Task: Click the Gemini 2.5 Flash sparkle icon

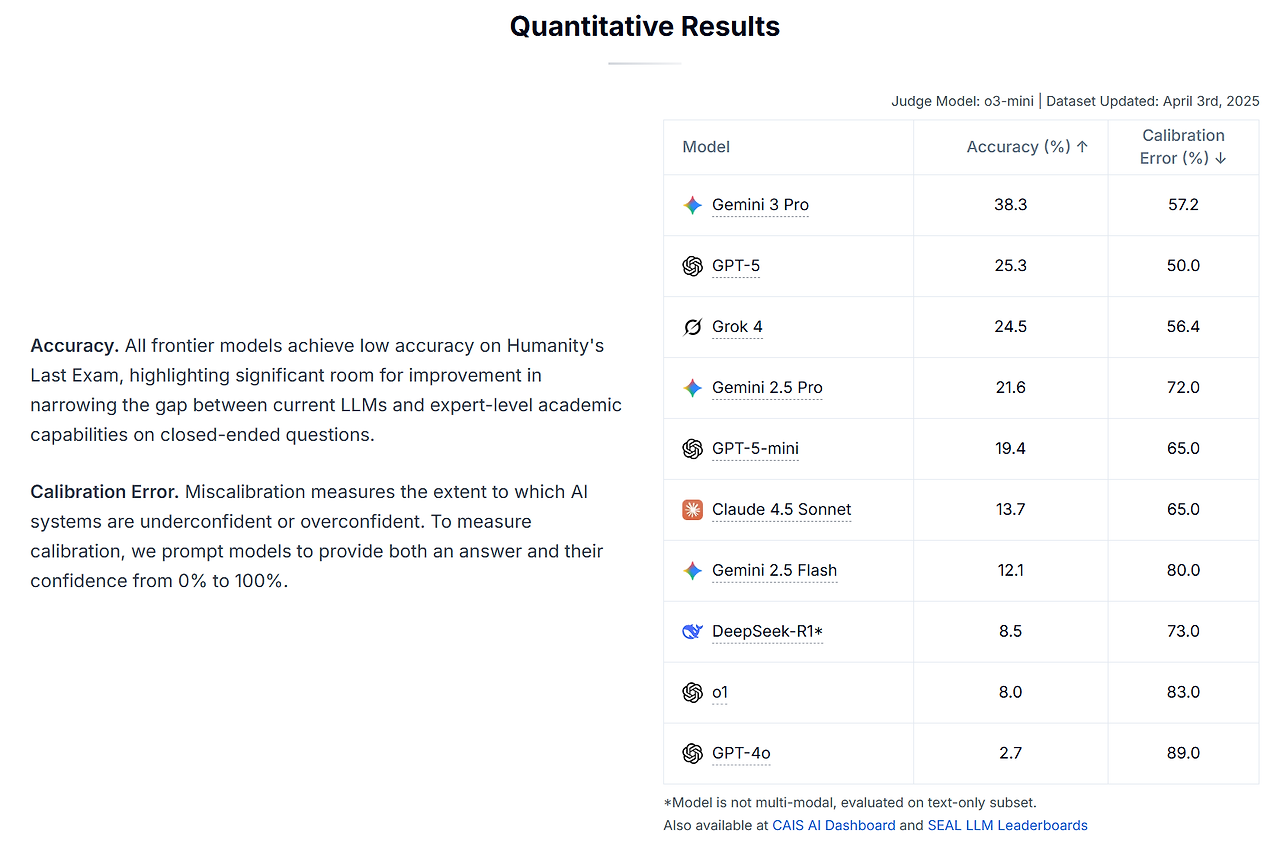Action: [x=692, y=571]
